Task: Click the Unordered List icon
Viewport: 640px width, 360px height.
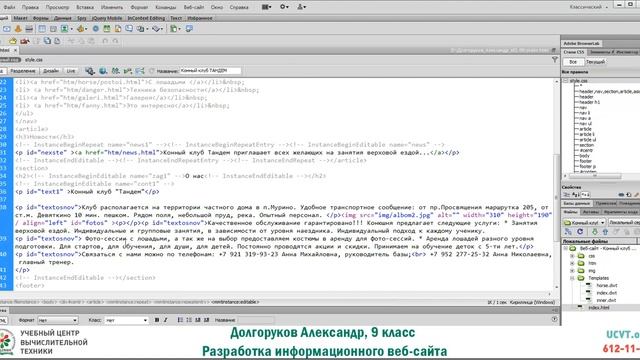Action: 180,320
